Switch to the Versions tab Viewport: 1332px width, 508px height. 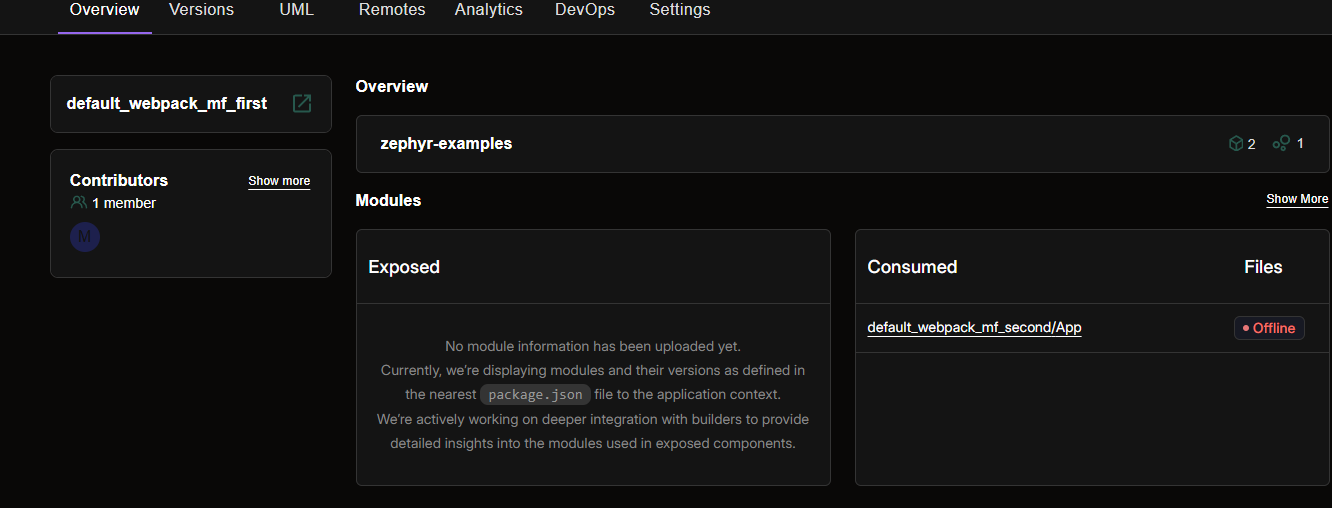point(201,10)
